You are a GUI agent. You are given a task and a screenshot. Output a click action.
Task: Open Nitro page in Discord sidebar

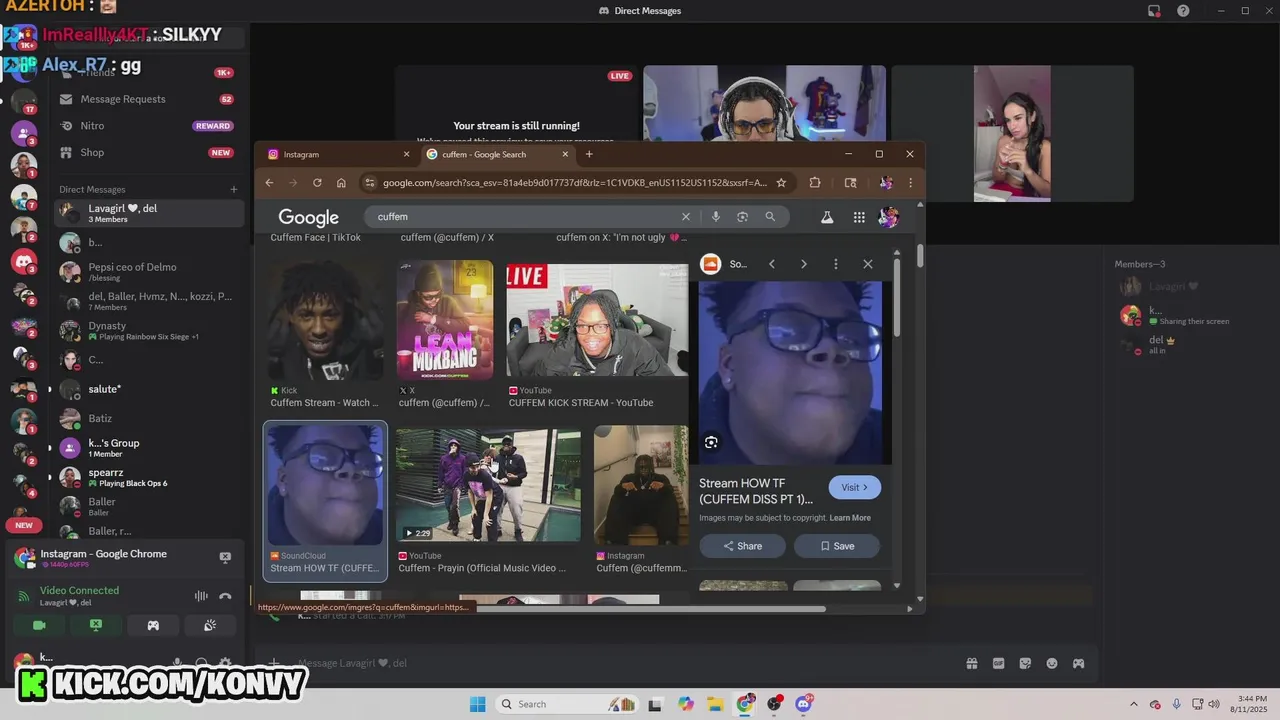point(148,126)
